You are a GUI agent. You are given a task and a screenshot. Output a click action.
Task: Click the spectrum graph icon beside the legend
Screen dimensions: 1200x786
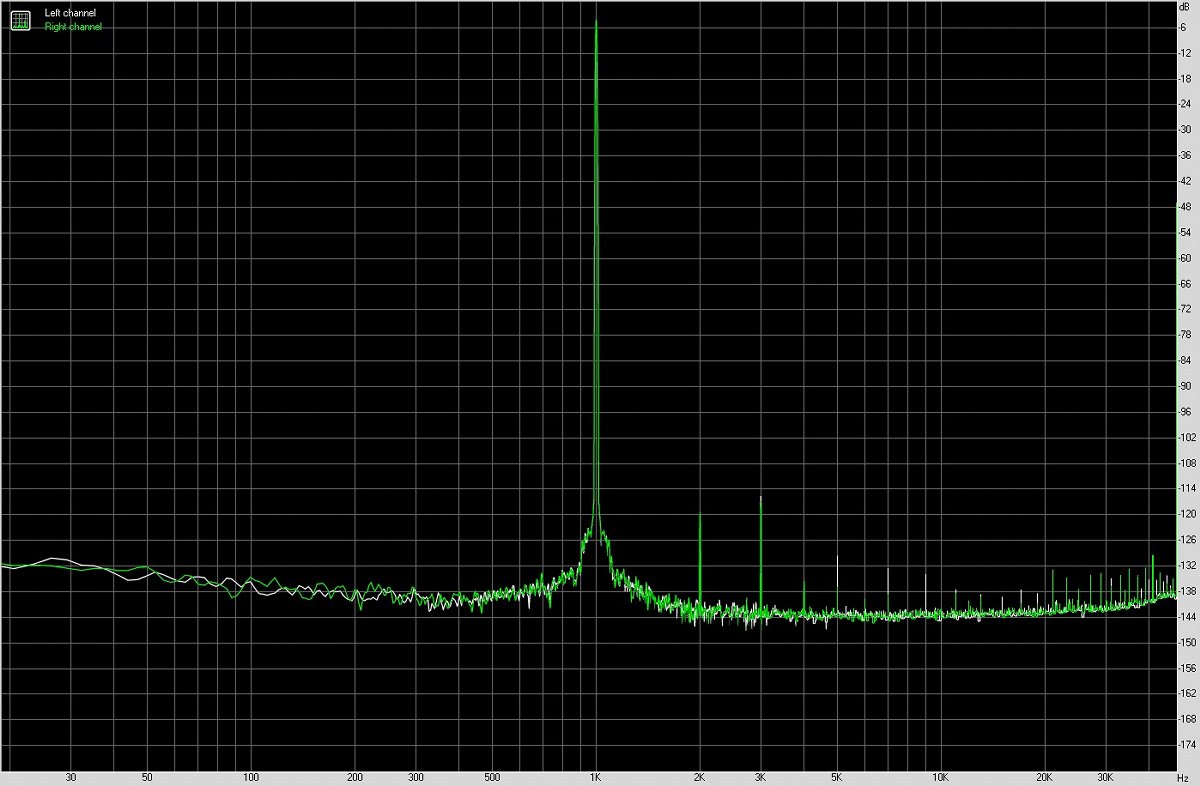pyautogui.click(x=20, y=19)
